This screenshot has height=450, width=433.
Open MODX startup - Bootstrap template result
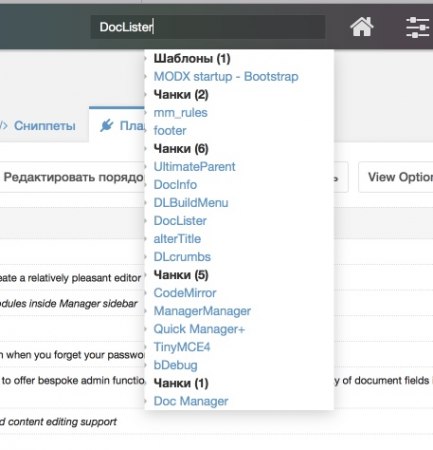tap(226, 77)
